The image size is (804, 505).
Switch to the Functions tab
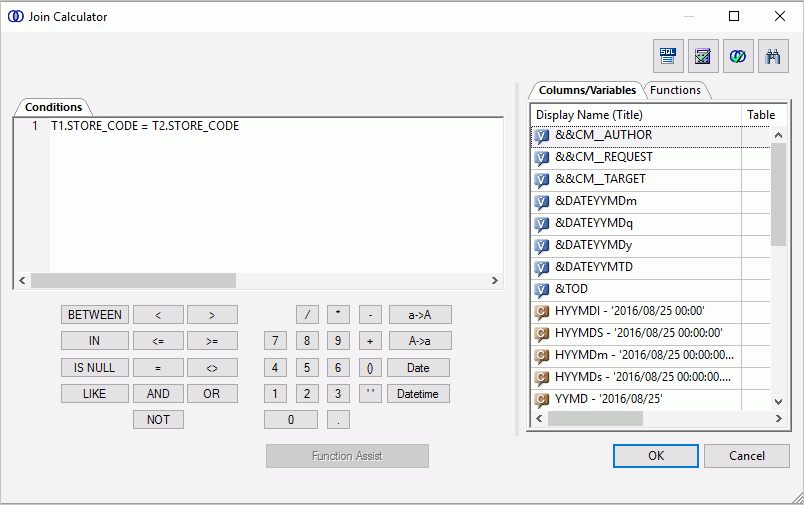675,90
